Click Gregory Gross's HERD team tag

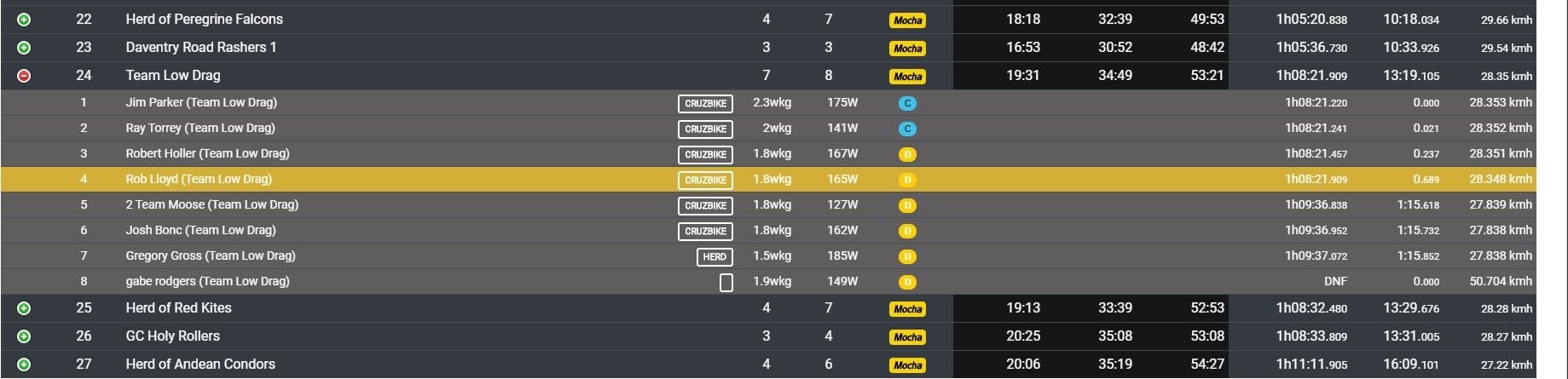point(715,256)
